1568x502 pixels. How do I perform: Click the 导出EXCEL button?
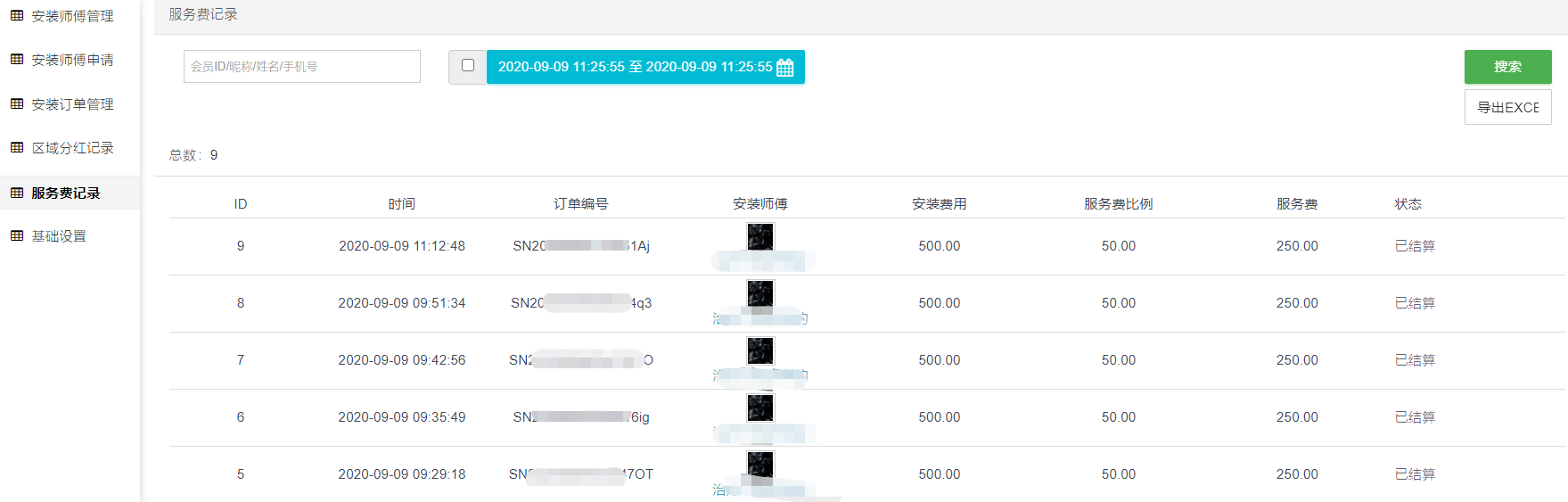pyautogui.click(x=1507, y=107)
